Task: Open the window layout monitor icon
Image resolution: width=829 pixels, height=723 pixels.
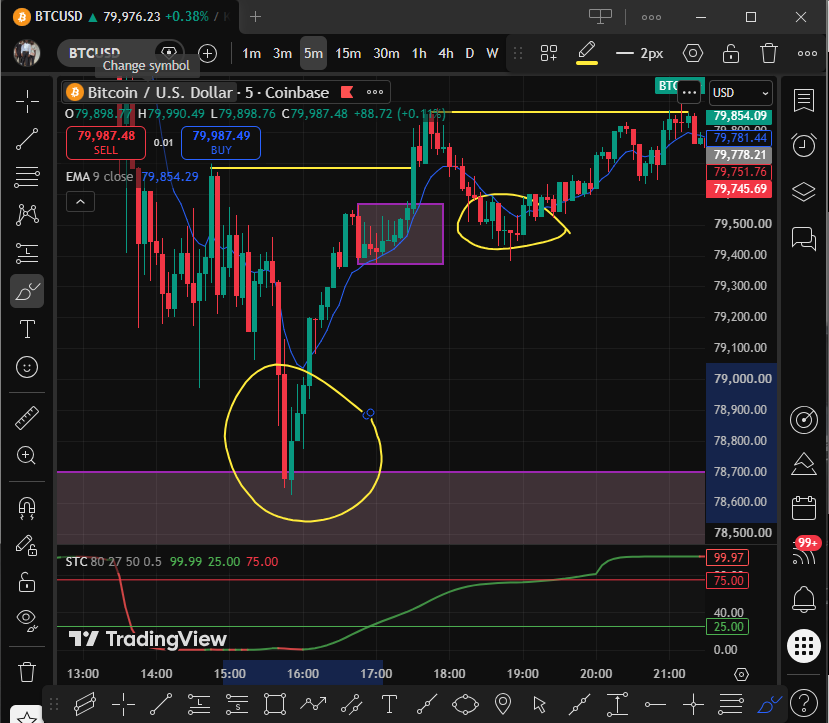Action: pos(600,16)
